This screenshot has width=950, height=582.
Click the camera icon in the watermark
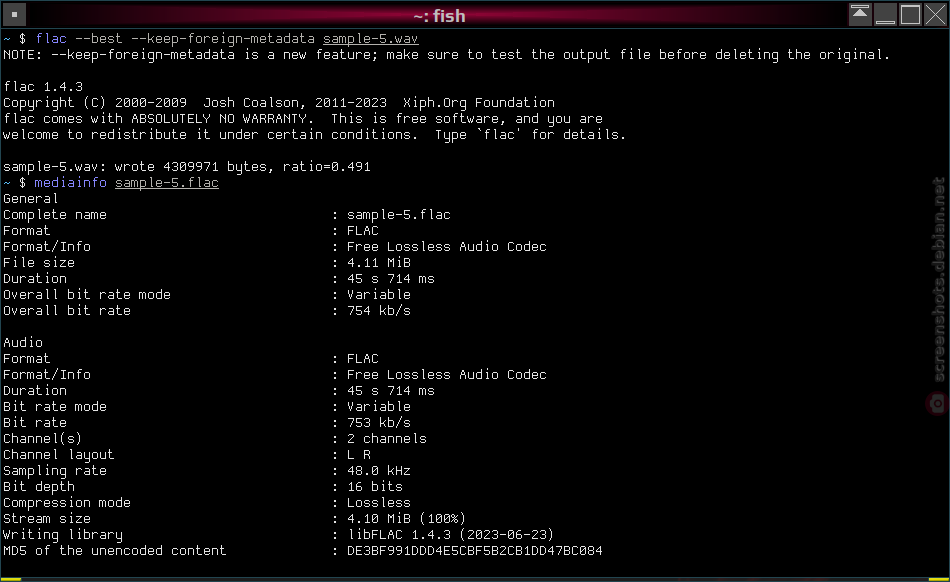938,403
